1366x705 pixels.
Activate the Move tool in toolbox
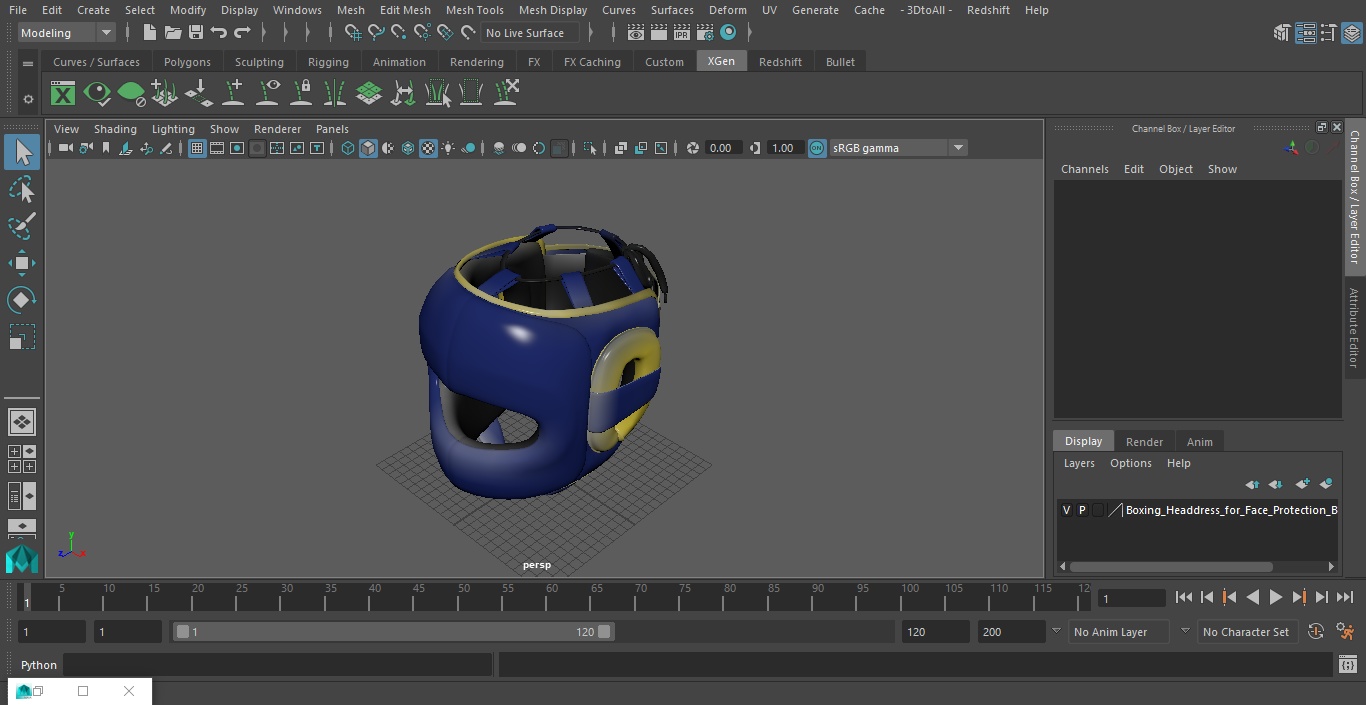pos(22,264)
